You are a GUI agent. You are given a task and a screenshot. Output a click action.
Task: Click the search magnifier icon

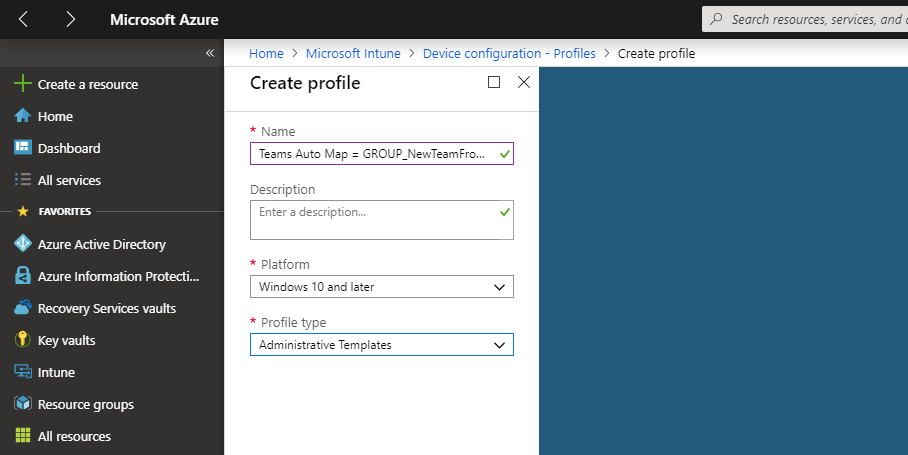tap(716, 19)
